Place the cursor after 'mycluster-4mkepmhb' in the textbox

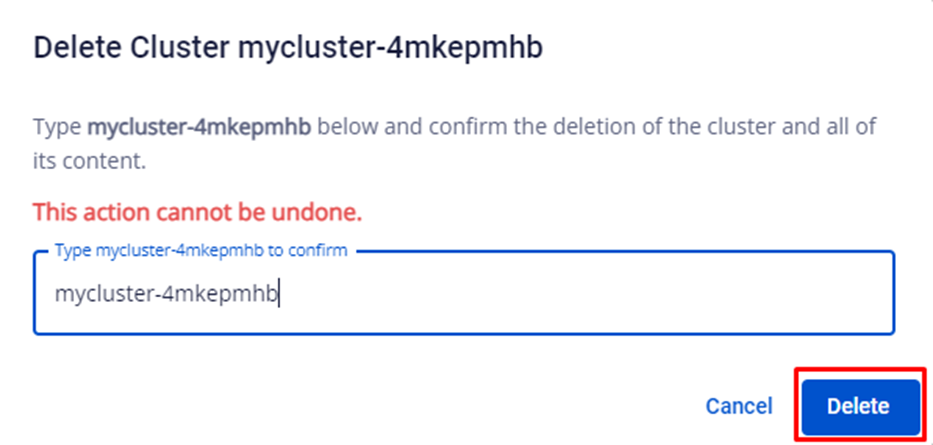pyautogui.click(x=279, y=294)
